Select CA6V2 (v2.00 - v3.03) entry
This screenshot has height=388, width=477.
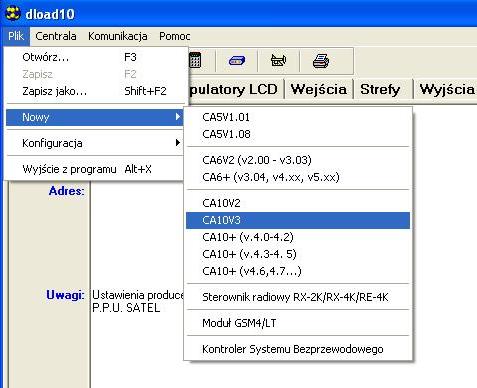tap(298, 160)
